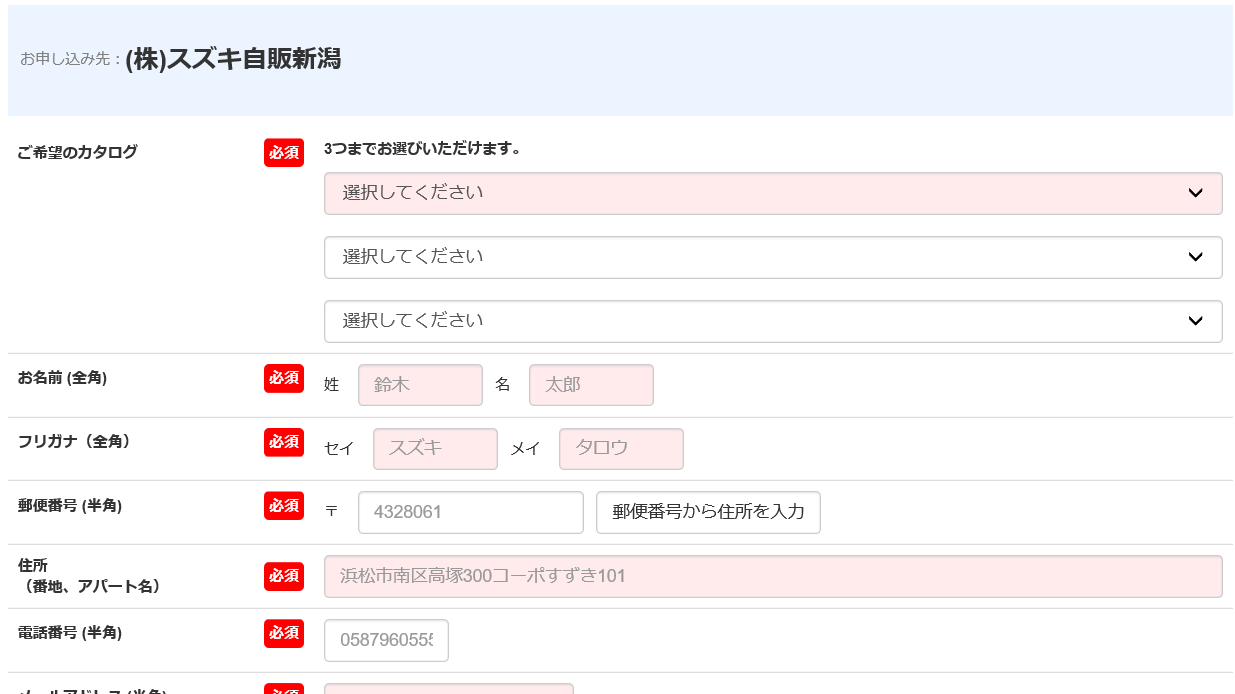
Task: Click the メイ furigana input field
Action: click(621, 449)
